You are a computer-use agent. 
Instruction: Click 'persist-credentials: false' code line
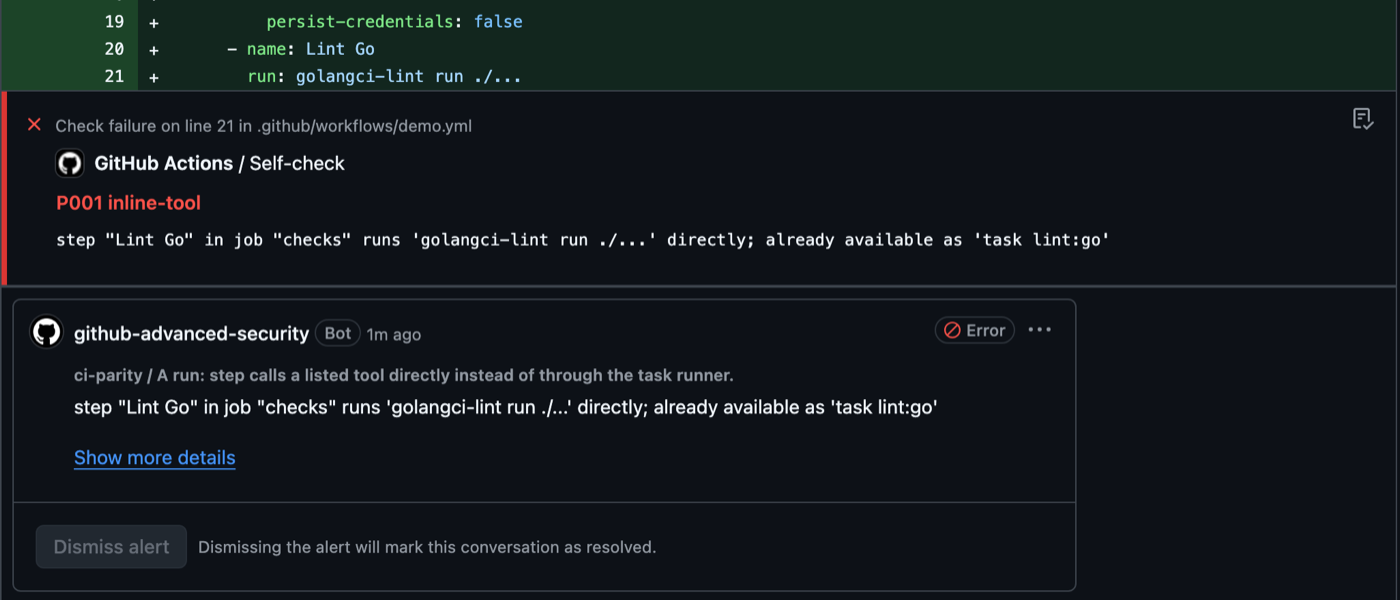394,21
